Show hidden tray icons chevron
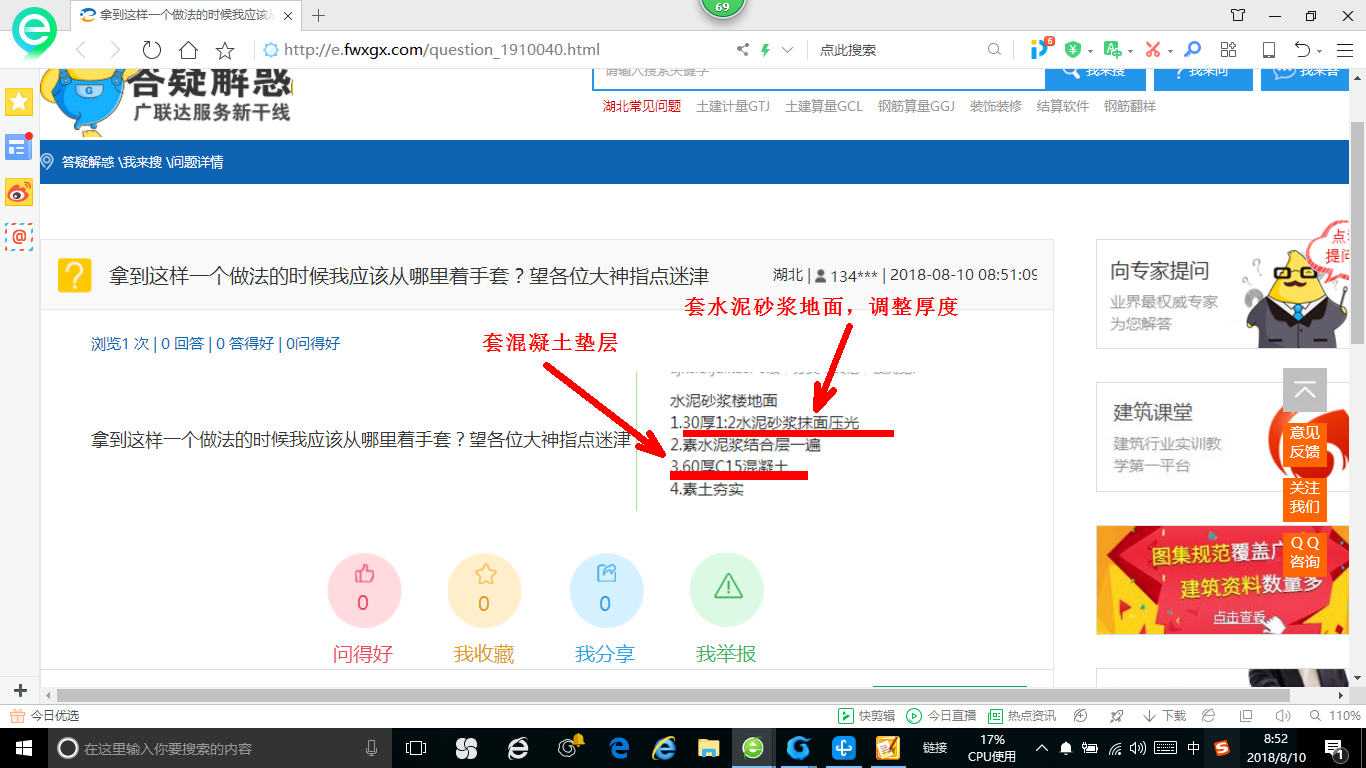 1042,748
